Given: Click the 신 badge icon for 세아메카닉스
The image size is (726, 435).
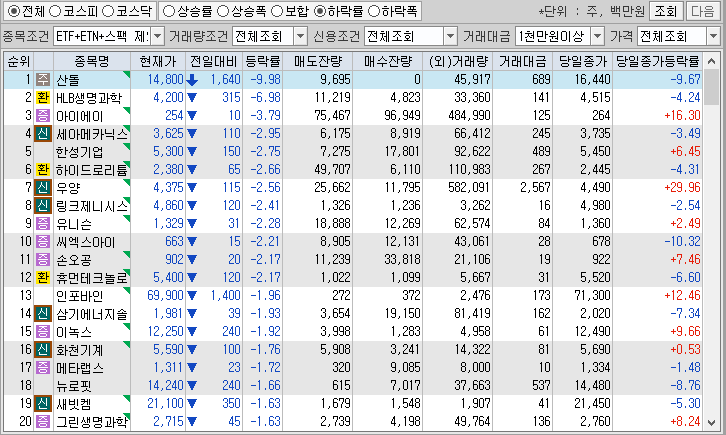Looking at the screenshot, I should [43, 134].
